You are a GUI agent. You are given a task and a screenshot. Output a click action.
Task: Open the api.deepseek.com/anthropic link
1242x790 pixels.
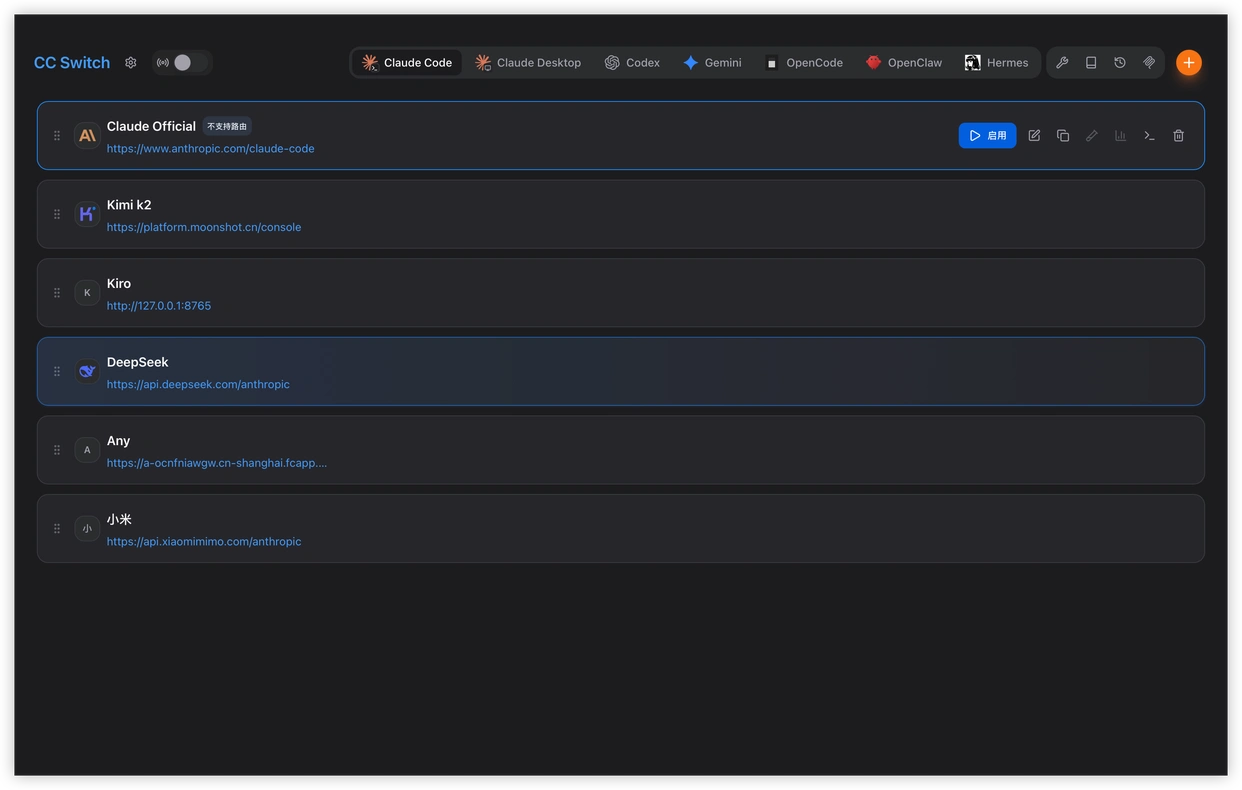pos(198,384)
